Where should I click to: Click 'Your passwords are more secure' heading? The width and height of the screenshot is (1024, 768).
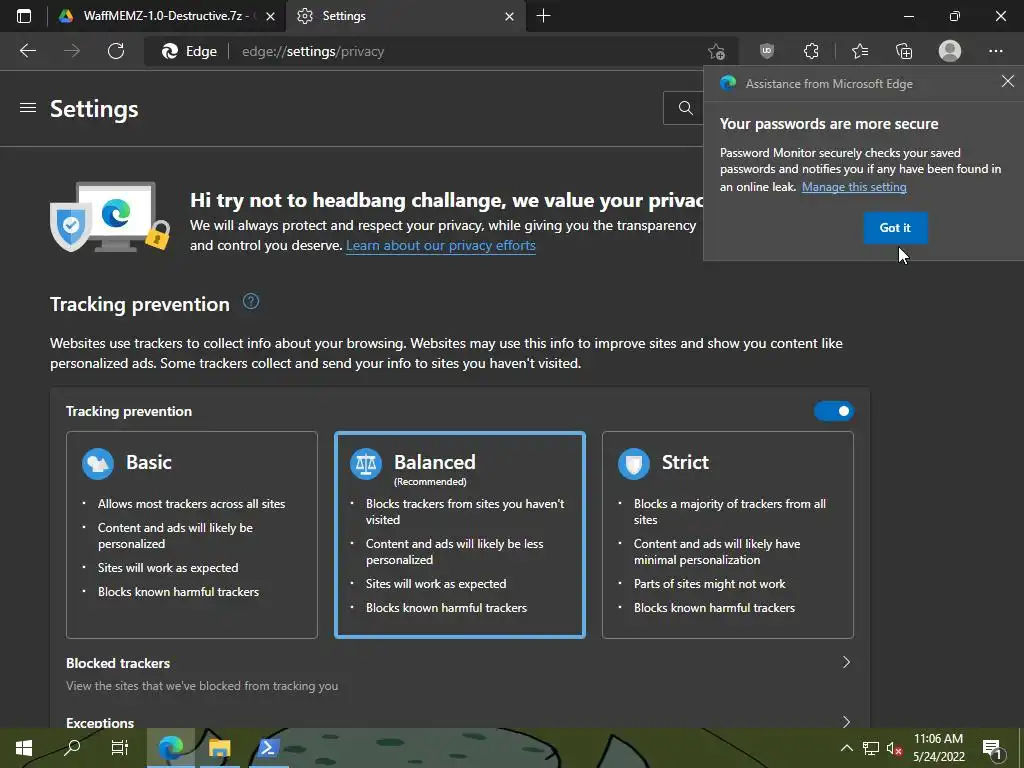(829, 124)
